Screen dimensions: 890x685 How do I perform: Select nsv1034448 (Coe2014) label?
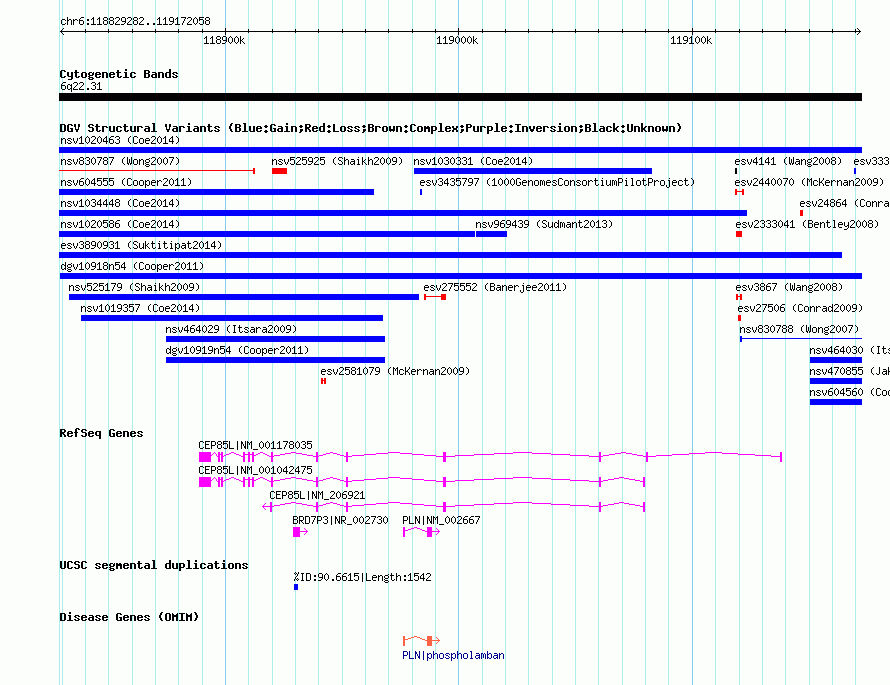click(x=120, y=203)
